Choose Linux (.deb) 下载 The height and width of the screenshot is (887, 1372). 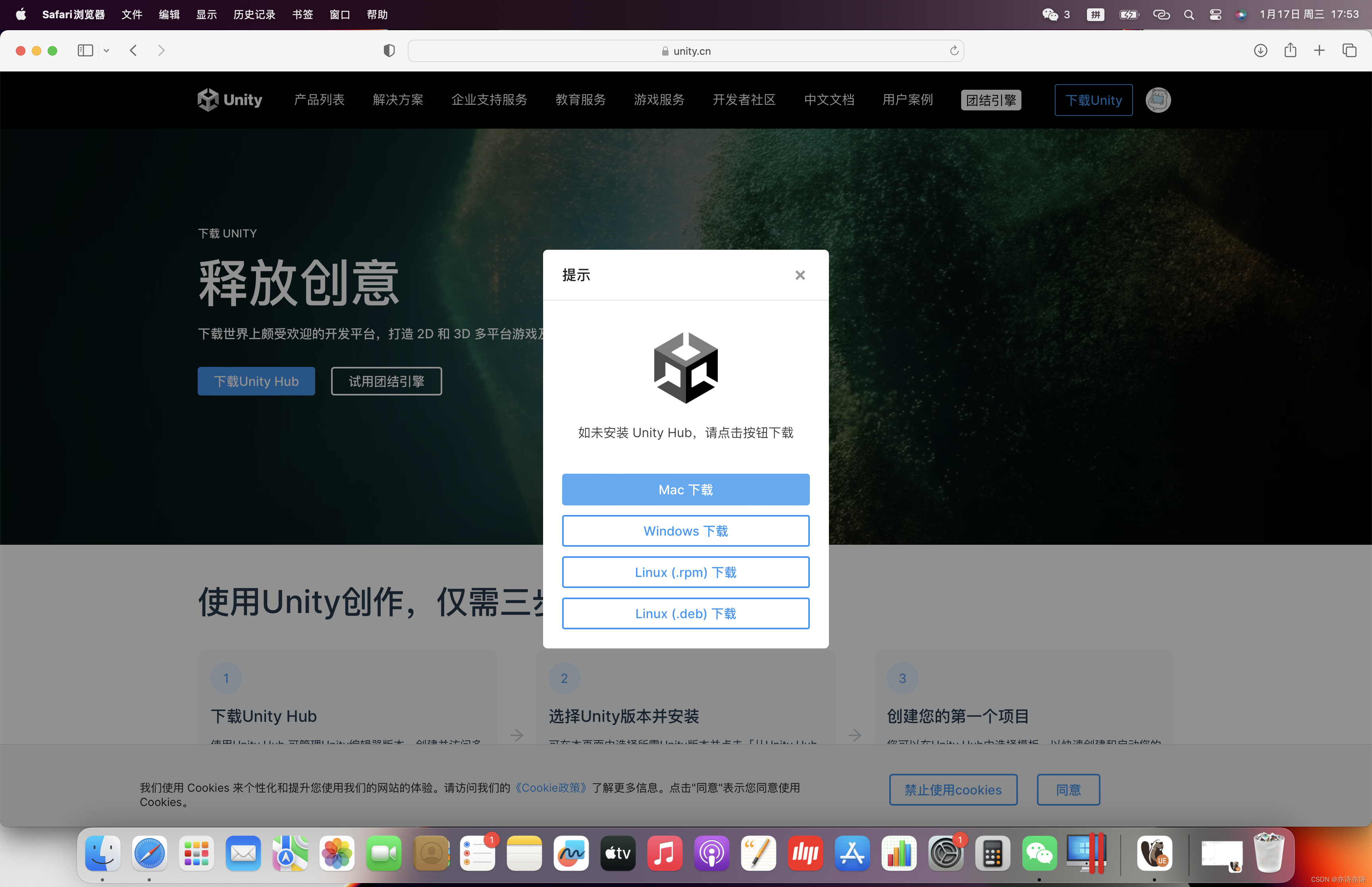686,613
